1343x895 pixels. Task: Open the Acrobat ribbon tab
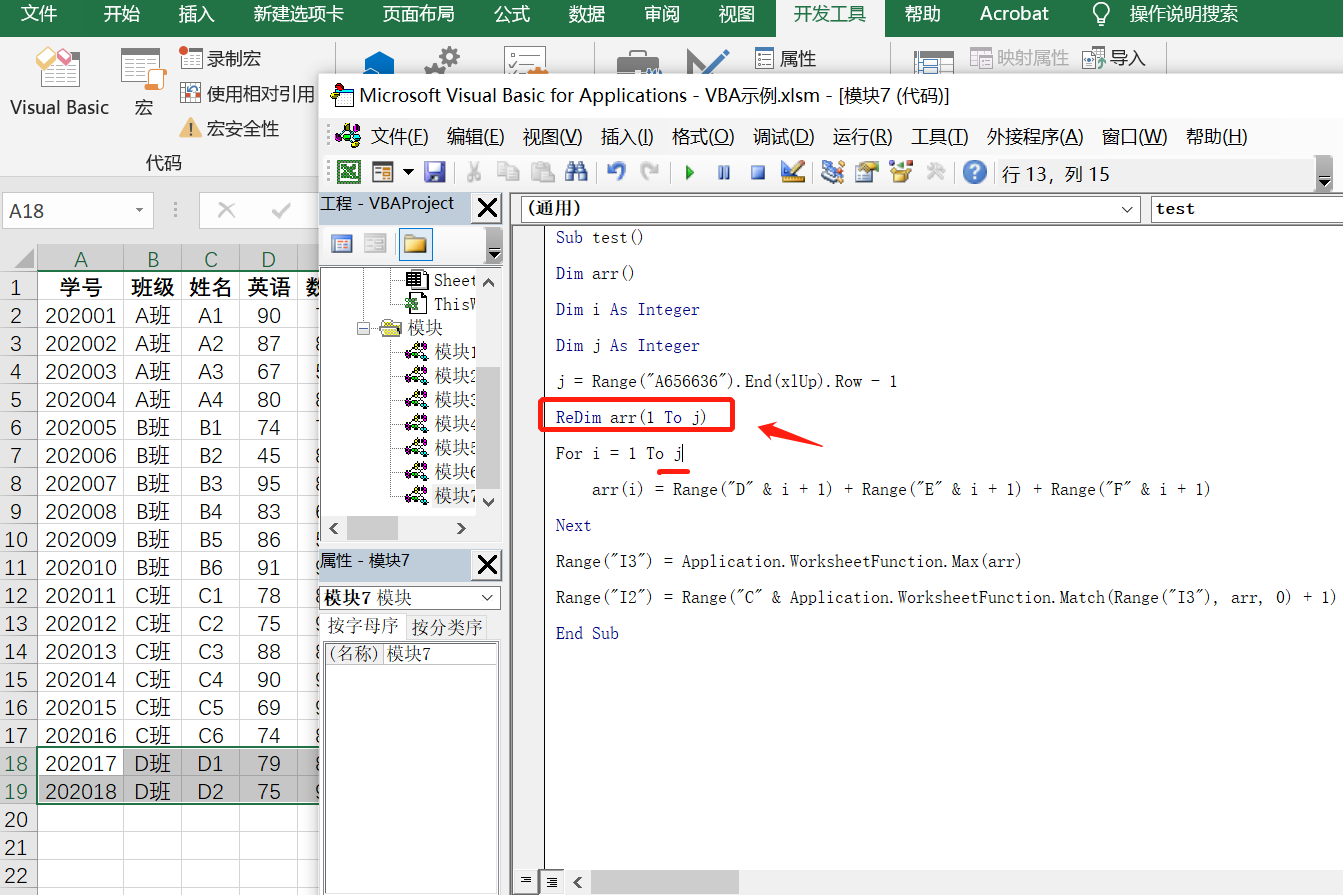click(x=1014, y=14)
